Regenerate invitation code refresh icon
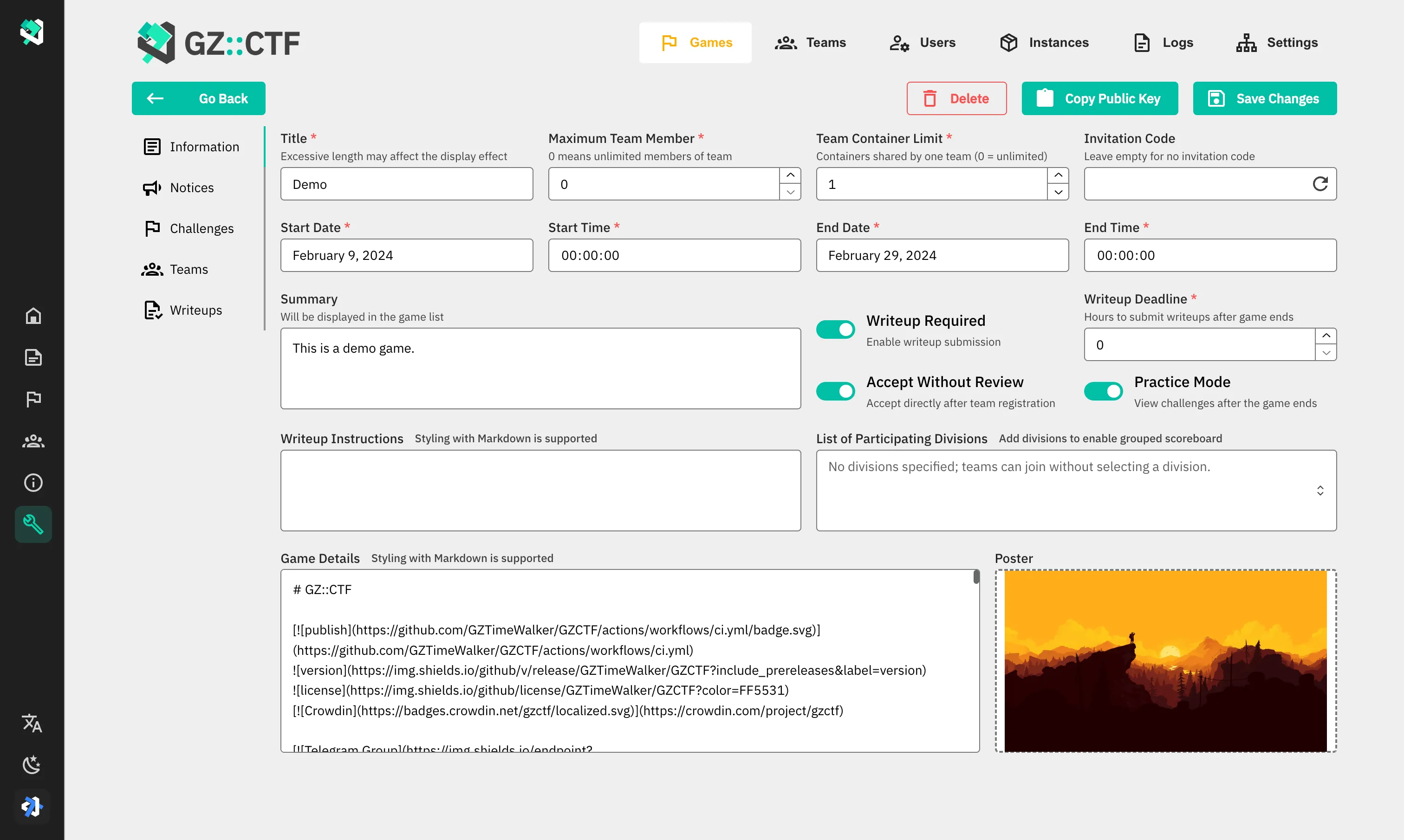The image size is (1404, 840). click(1319, 184)
